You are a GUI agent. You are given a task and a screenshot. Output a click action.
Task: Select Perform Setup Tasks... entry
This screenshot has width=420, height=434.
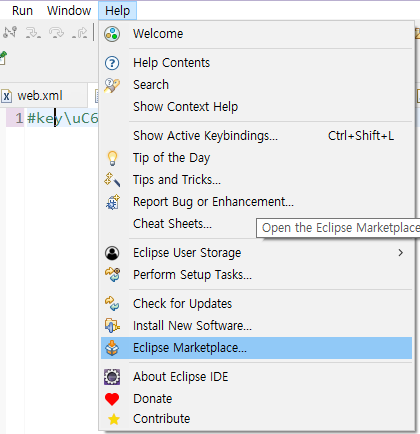click(x=256, y=275)
